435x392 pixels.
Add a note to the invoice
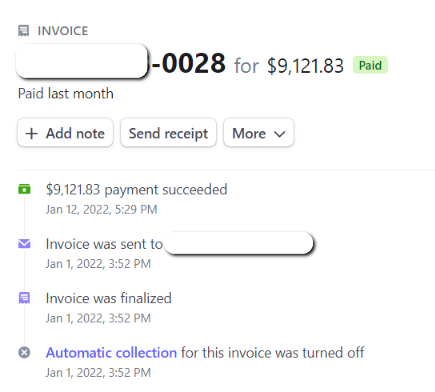pyautogui.click(x=65, y=132)
